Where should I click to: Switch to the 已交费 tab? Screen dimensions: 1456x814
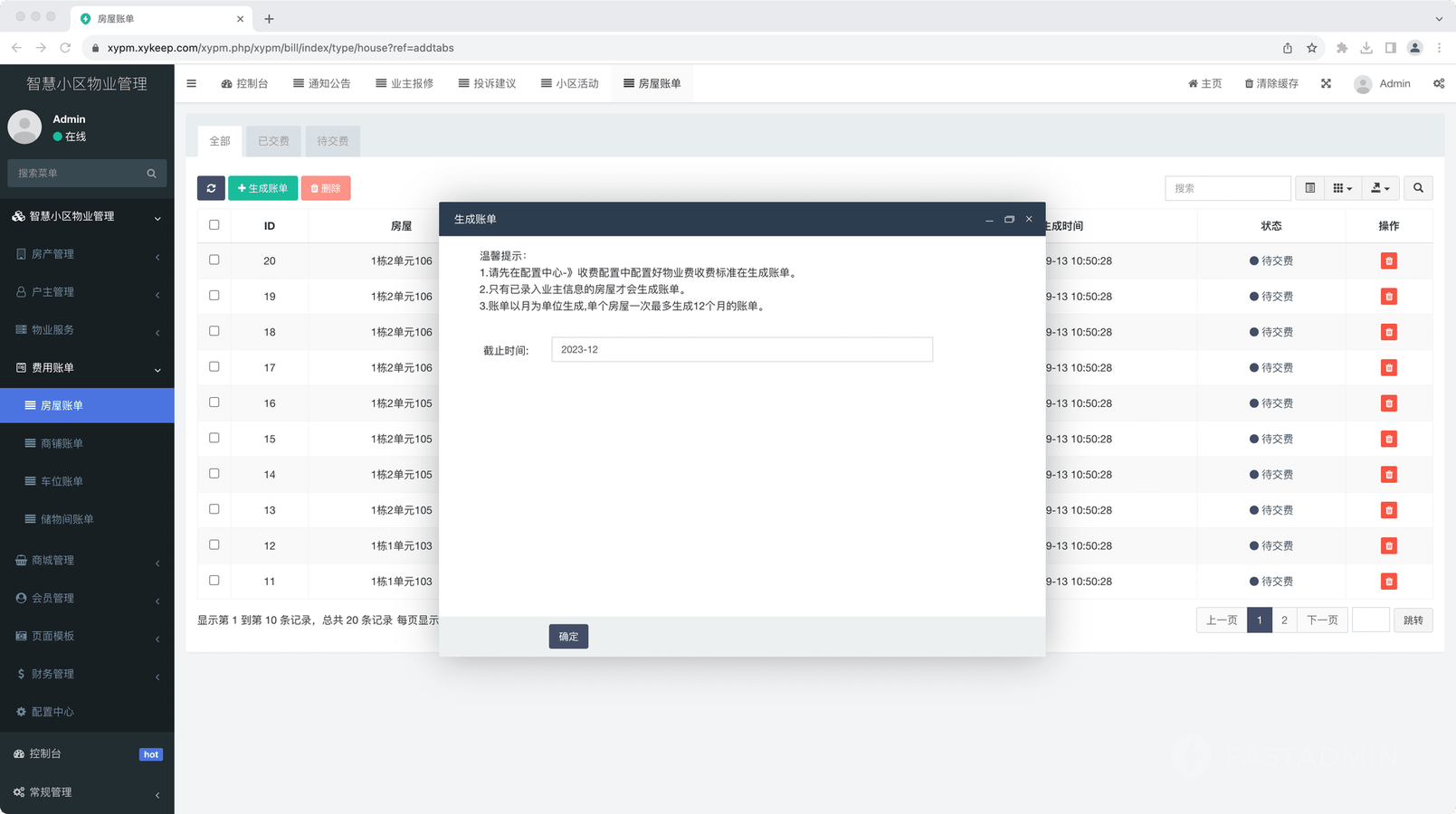pyautogui.click(x=273, y=141)
